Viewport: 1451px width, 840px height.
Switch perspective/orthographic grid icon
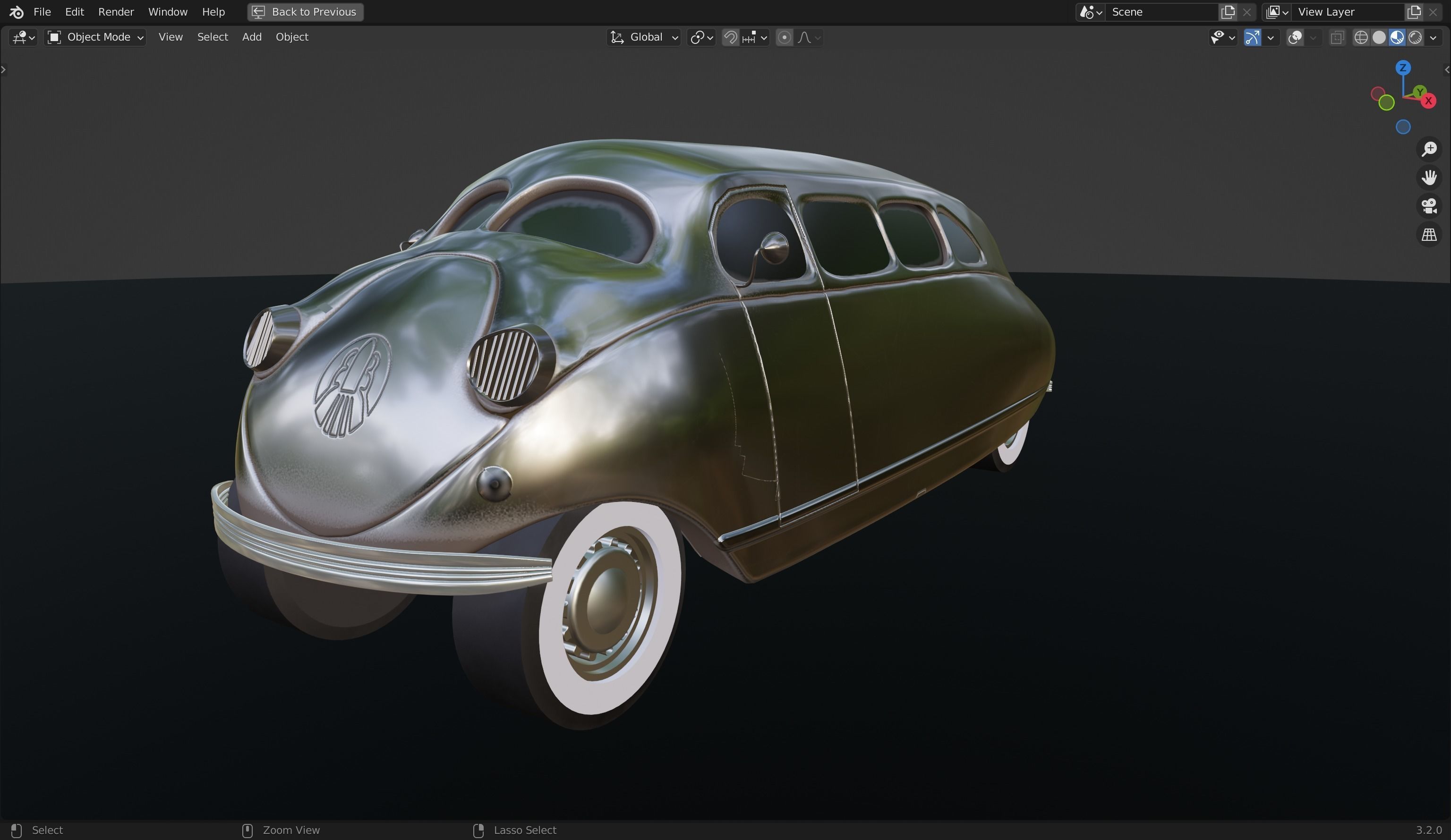pos(1428,235)
